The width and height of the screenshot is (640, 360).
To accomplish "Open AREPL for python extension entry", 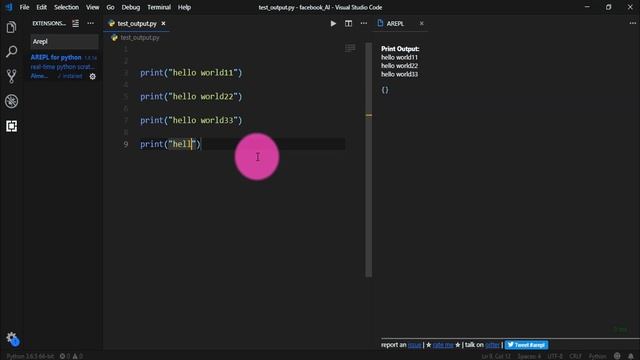I will click(x=63, y=67).
